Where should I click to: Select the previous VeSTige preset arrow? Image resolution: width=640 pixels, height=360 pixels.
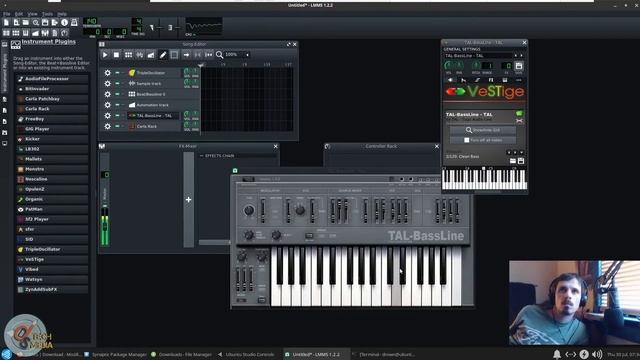tap(509, 152)
